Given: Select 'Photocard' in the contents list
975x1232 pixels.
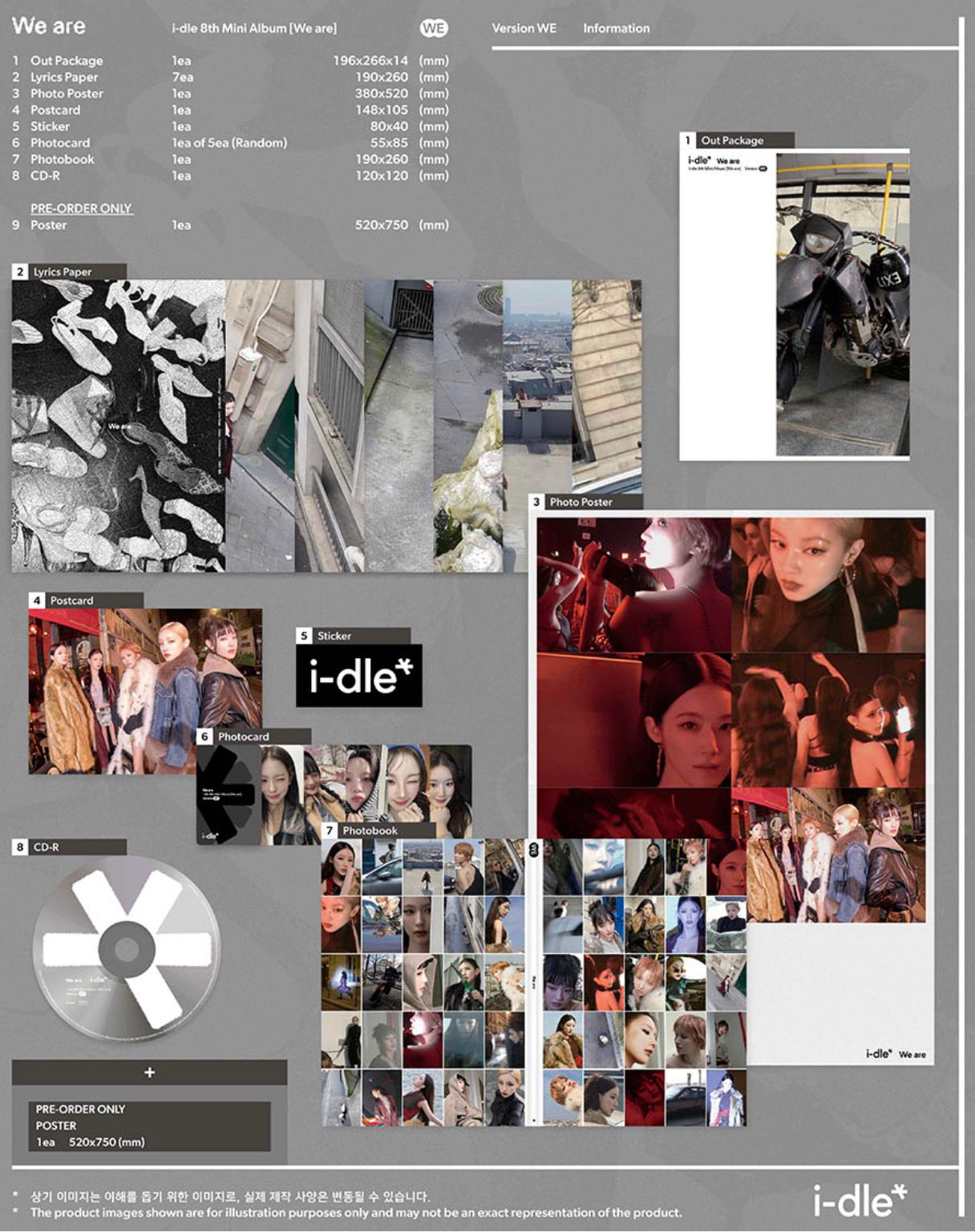Looking at the screenshot, I should click(60, 143).
